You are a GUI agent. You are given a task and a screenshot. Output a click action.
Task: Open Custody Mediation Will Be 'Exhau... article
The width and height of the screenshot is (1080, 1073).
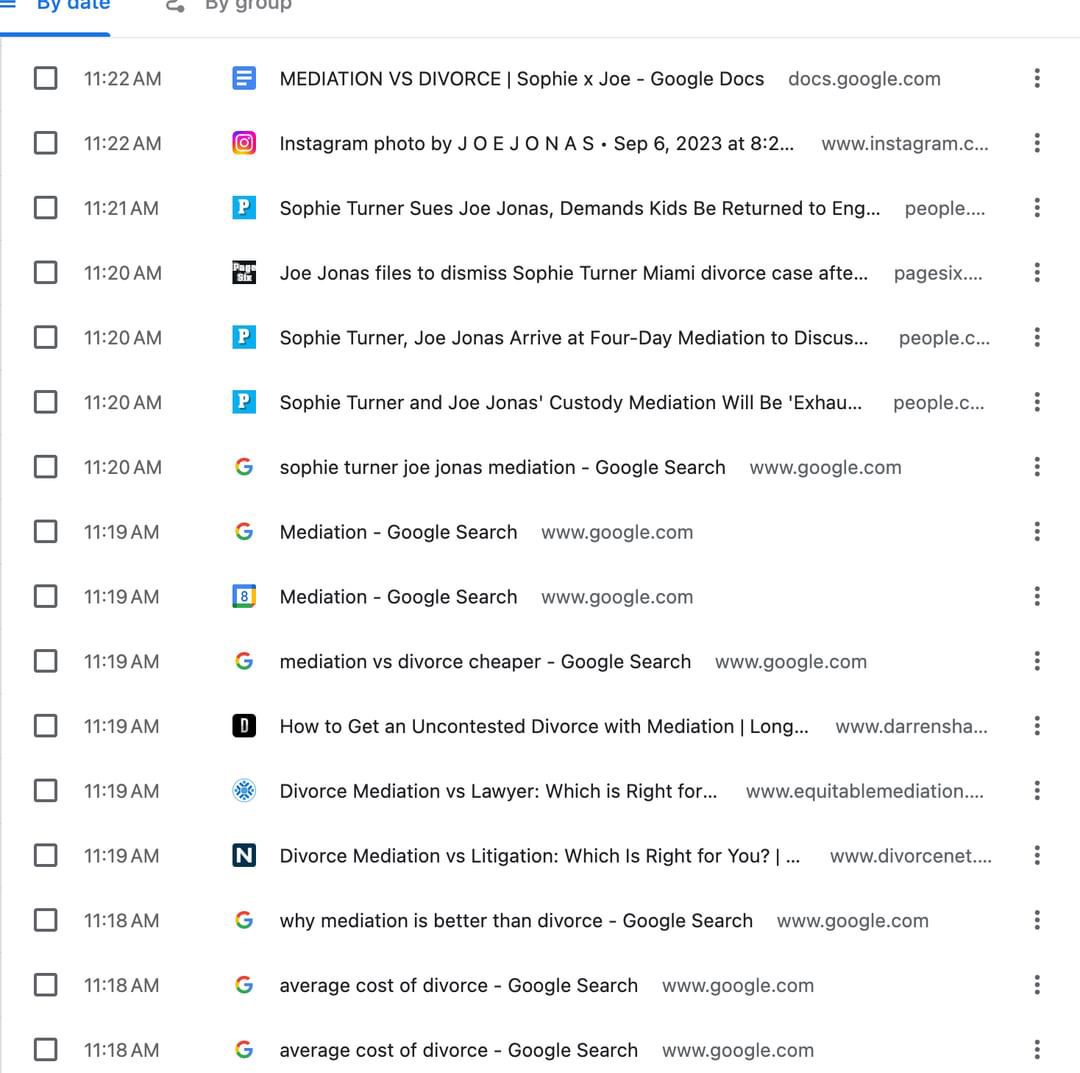570,402
